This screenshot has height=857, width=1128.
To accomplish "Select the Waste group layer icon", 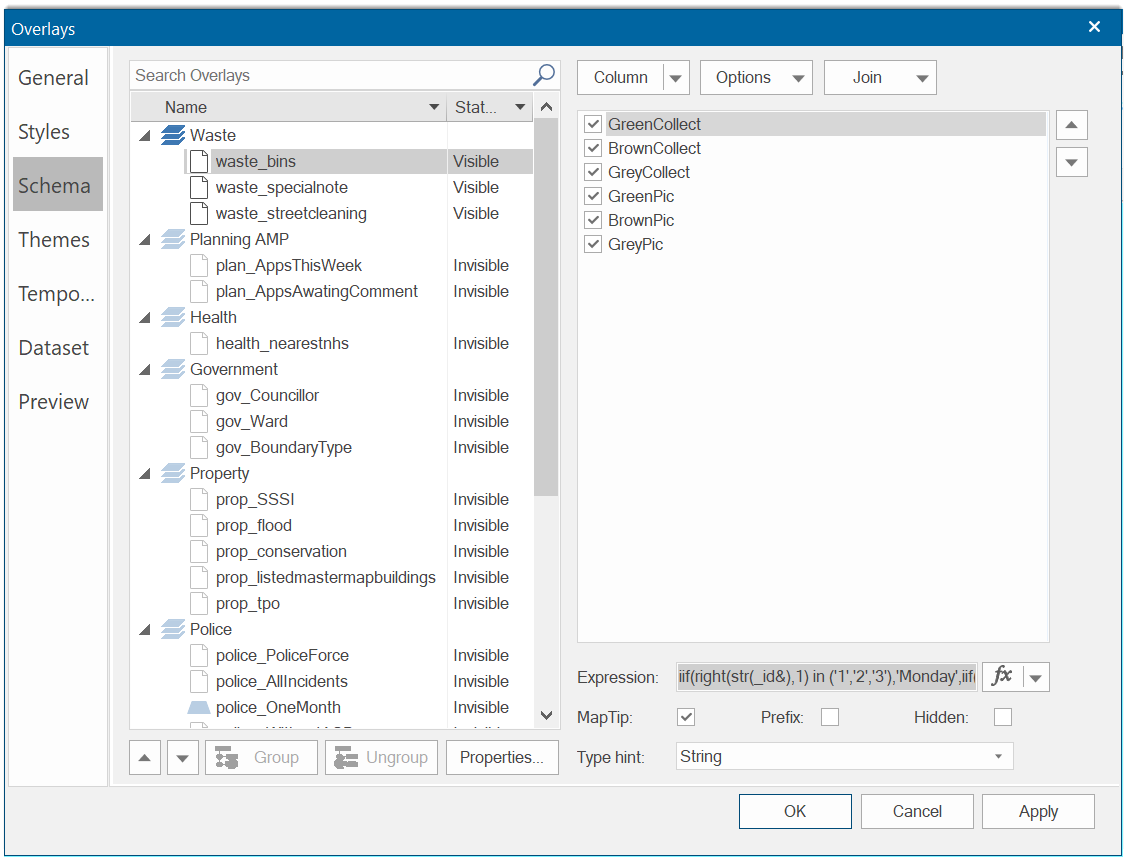I will click(x=173, y=135).
